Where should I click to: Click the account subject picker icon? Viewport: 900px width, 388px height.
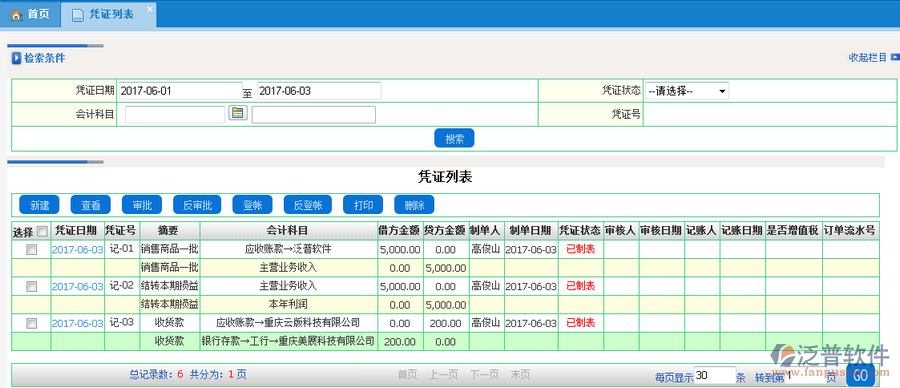click(x=238, y=113)
